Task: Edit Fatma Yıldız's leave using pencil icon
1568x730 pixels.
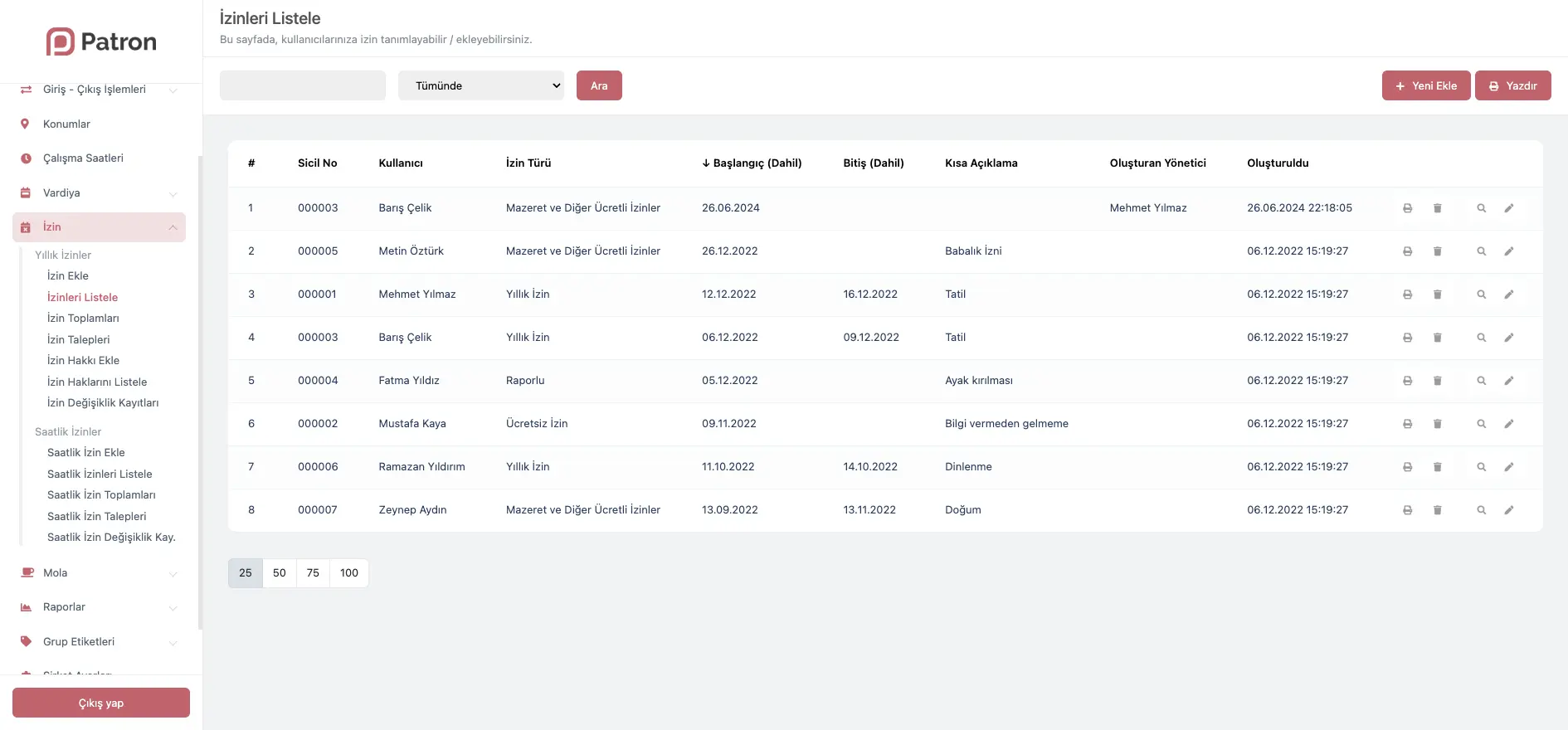Action: (x=1508, y=381)
